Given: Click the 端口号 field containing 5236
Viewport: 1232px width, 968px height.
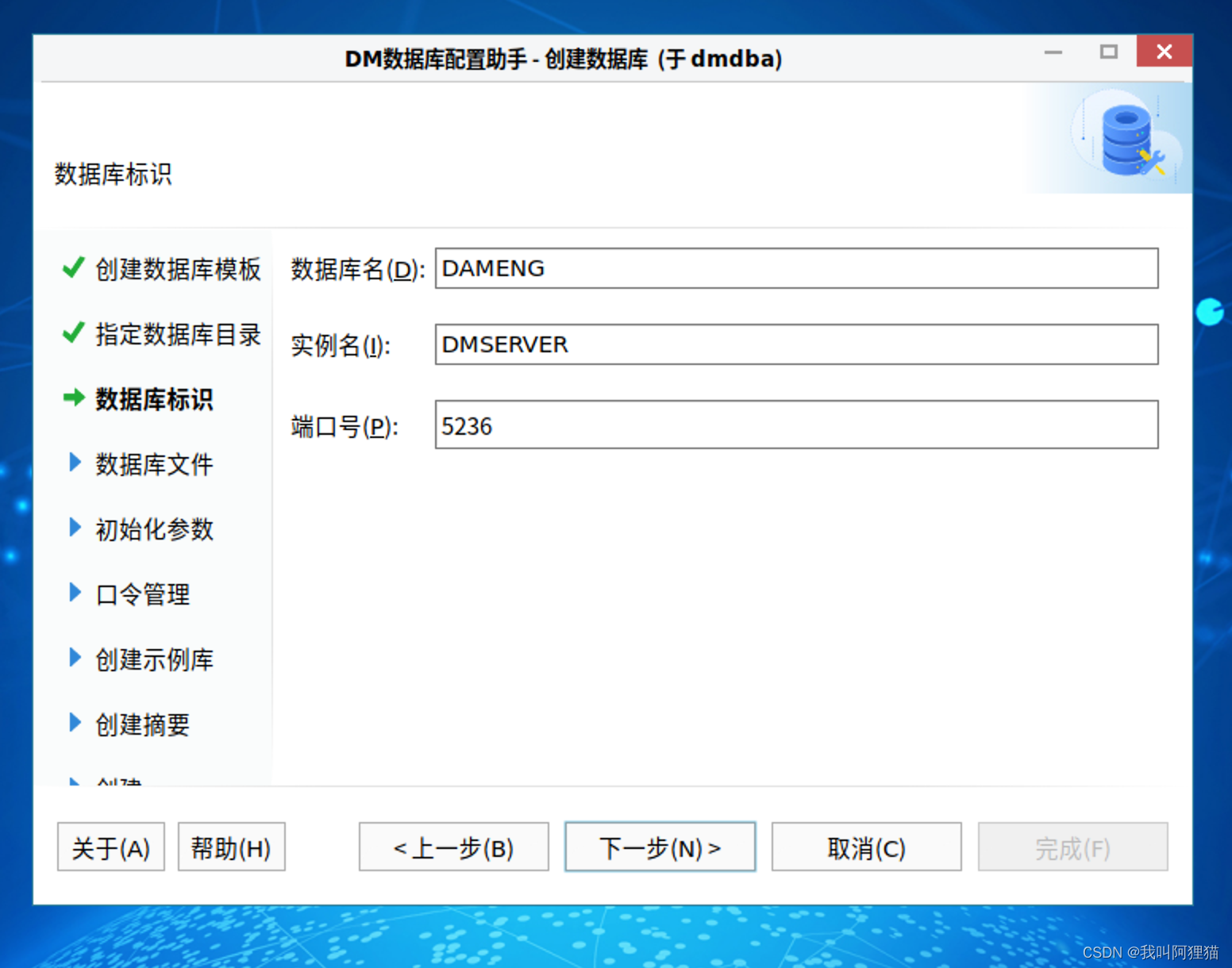Looking at the screenshot, I should [796, 424].
